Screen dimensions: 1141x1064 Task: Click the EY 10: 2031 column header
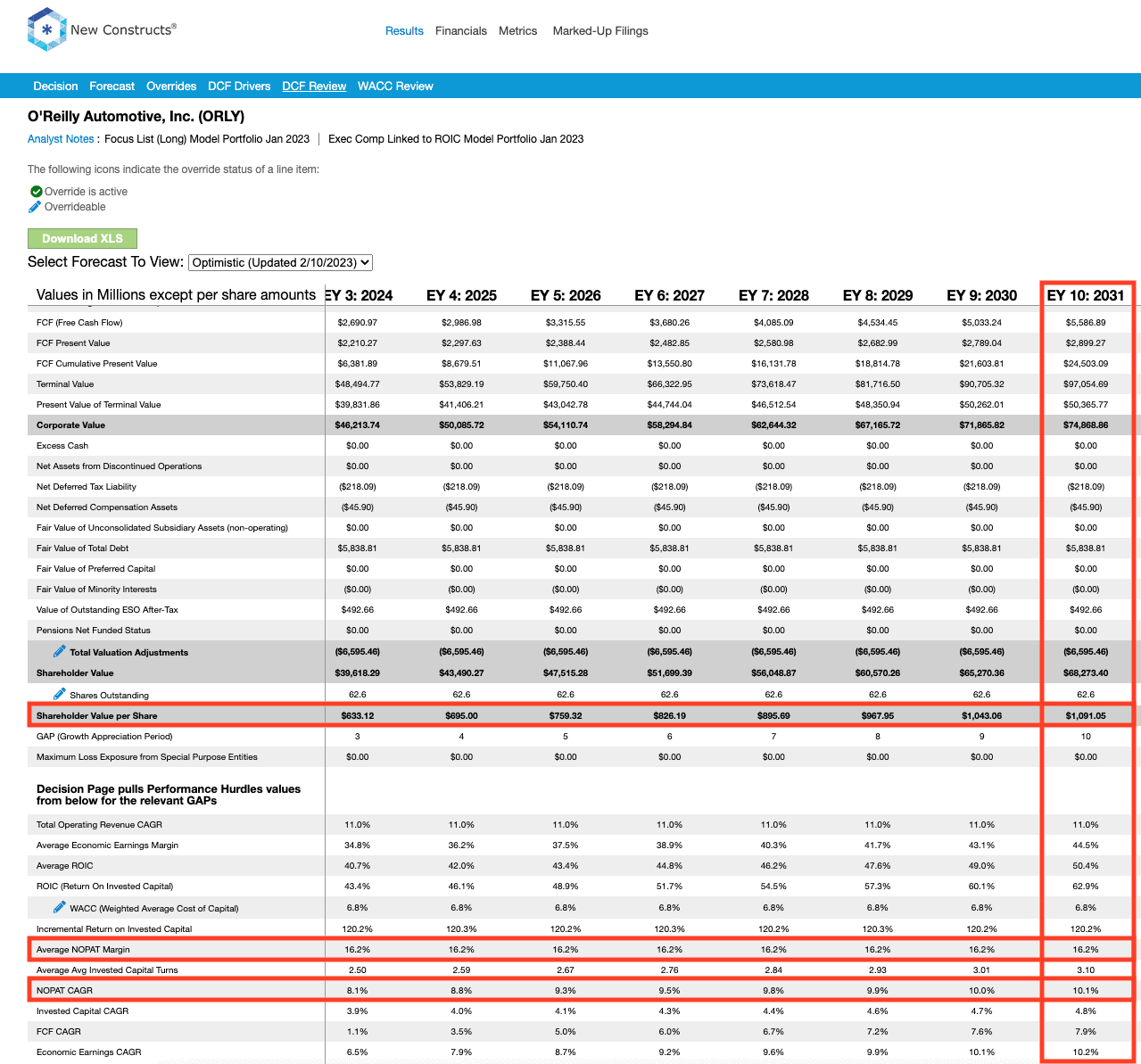click(1086, 295)
